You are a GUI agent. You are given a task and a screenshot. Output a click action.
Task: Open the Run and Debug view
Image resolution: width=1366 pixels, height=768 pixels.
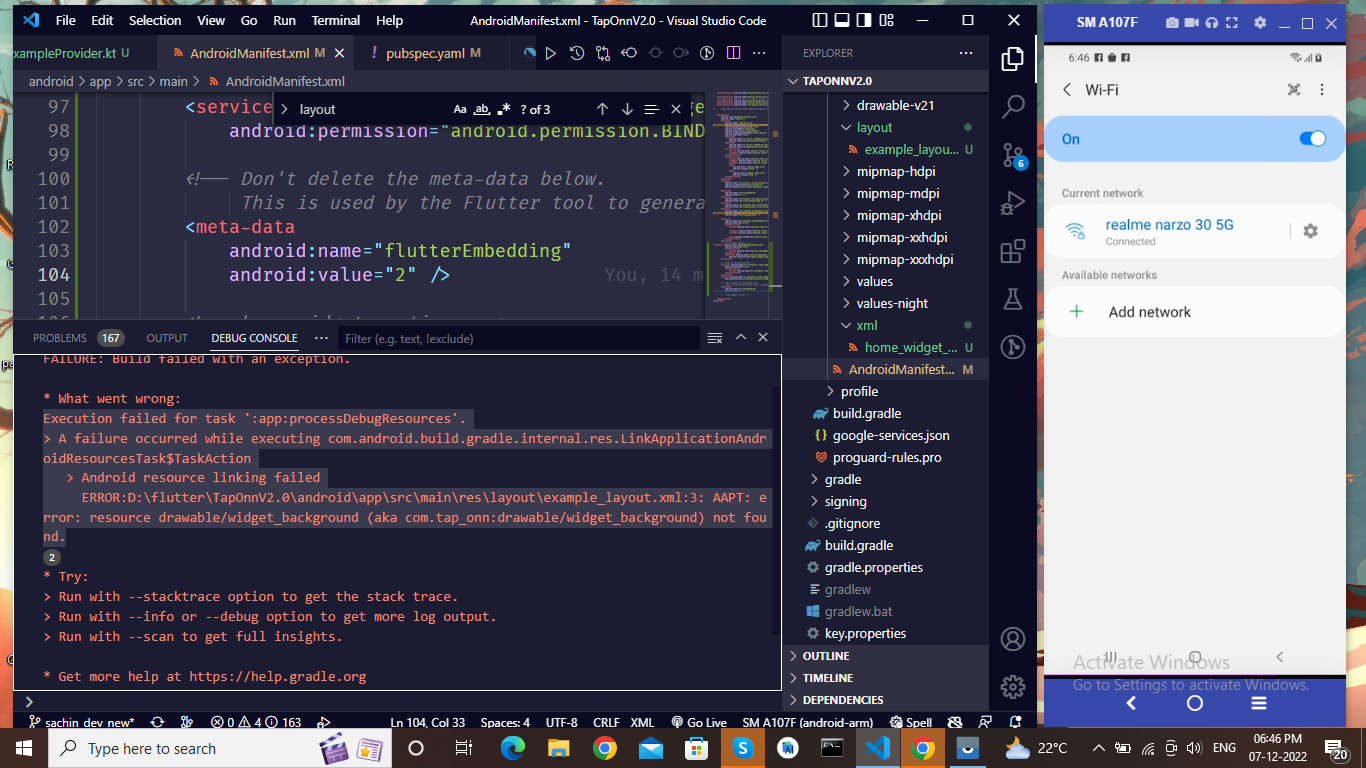(1012, 202)
